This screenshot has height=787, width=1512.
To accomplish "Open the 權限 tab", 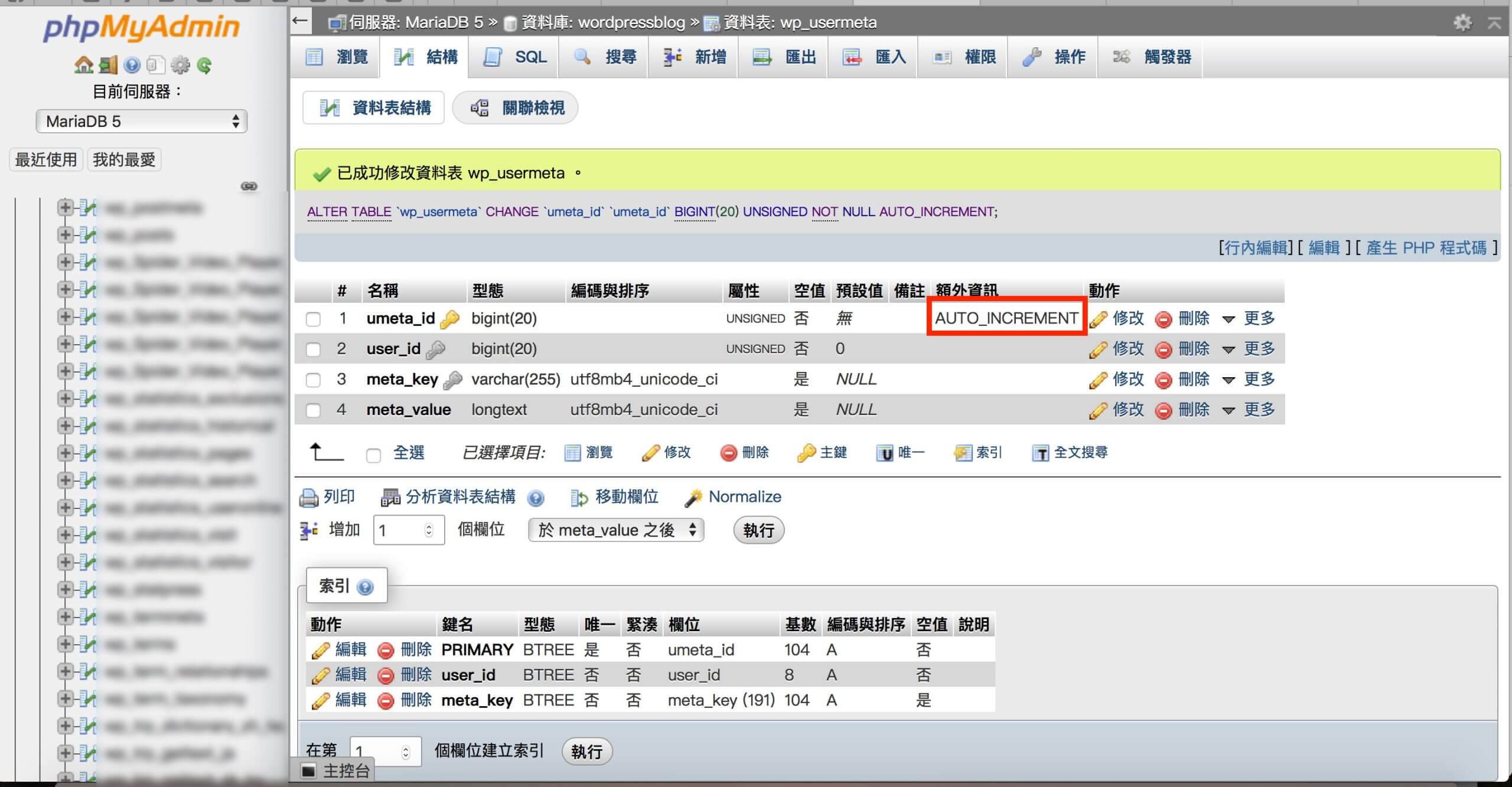I will point(964,57).
